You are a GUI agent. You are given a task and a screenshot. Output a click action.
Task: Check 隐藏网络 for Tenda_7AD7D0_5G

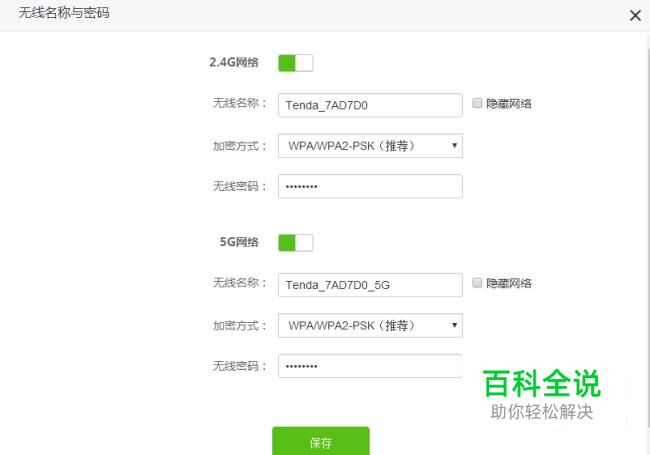point(477,283)
